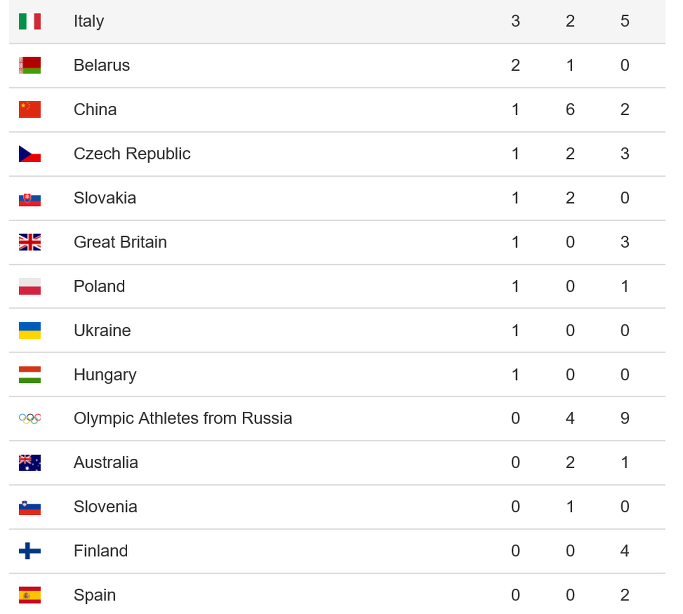
Task: Click the Hungary flag icon
Action: pyautogui.click(x=30, y=374)
